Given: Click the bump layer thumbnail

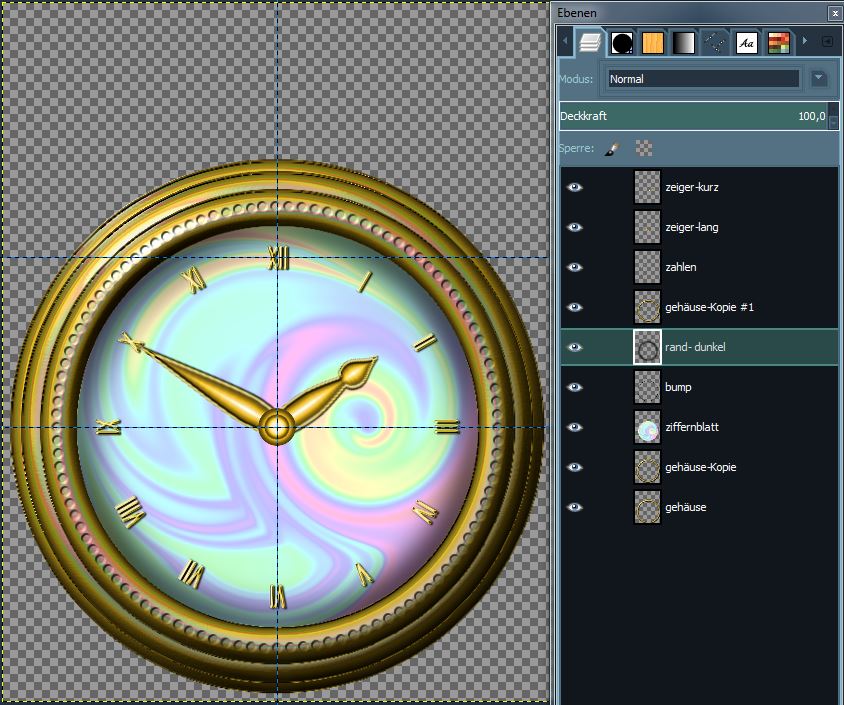Looking at the screenshot, I should (648, 387).
